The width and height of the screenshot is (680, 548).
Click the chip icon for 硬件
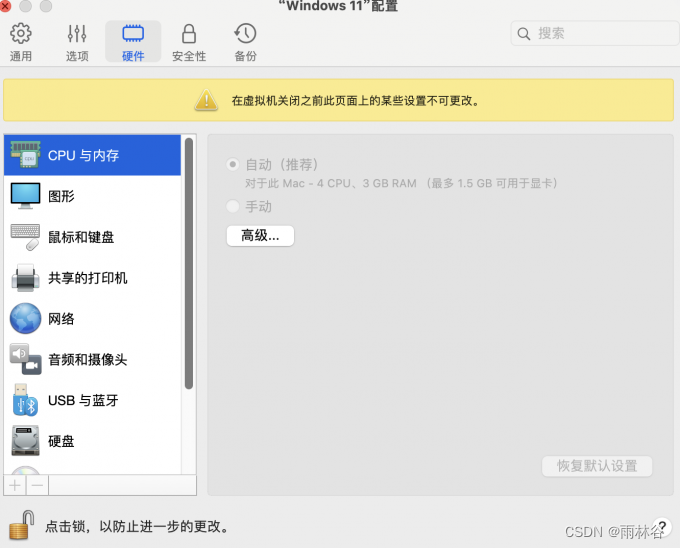133,33
